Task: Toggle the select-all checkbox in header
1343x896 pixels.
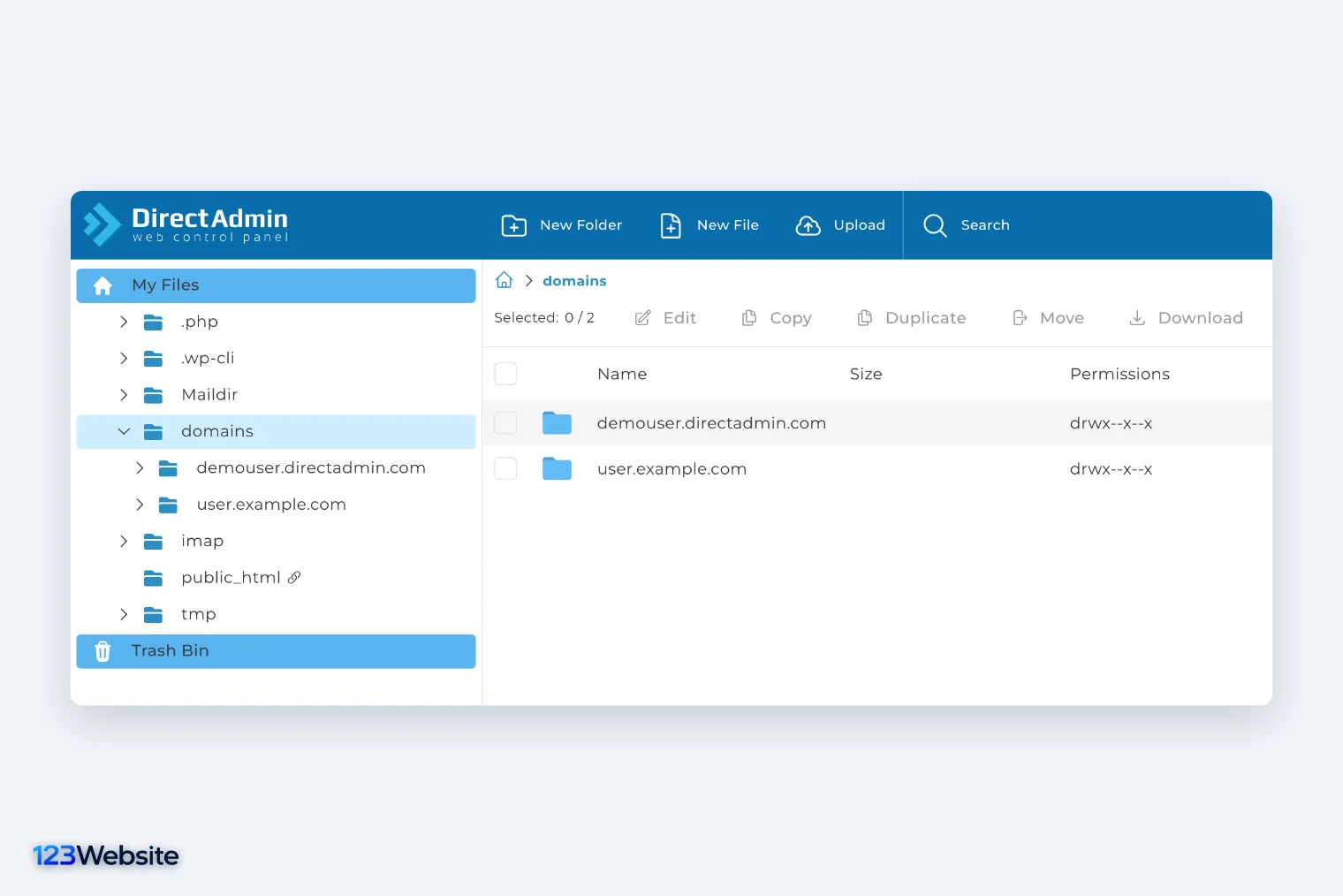Action: click(x=505, y=374)
